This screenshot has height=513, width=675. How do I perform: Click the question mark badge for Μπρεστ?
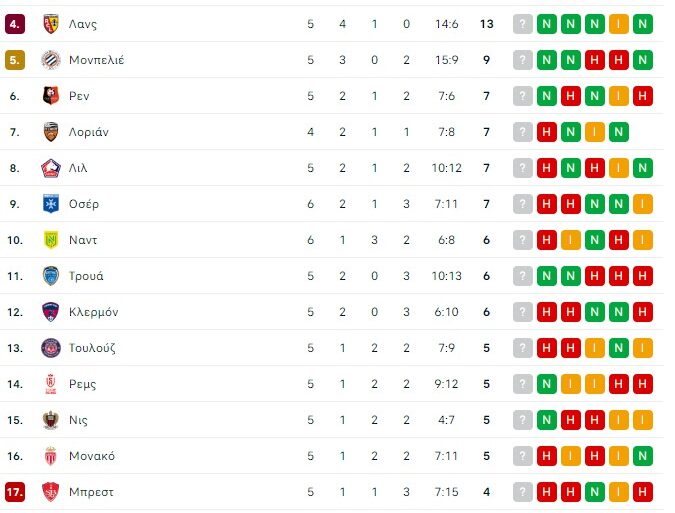click(x=522, y=492)
